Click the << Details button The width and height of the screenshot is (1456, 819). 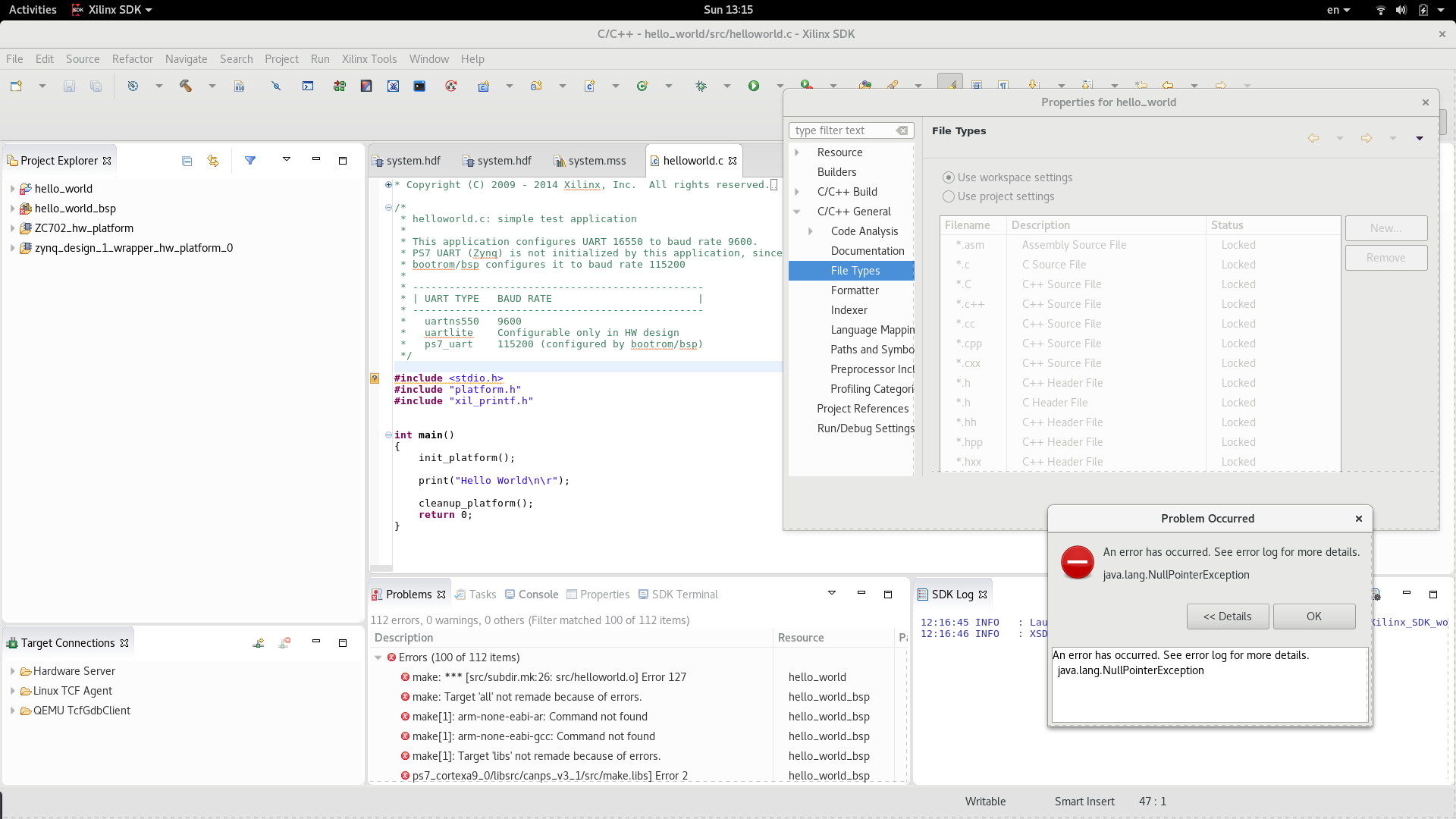click(1227, 617)
